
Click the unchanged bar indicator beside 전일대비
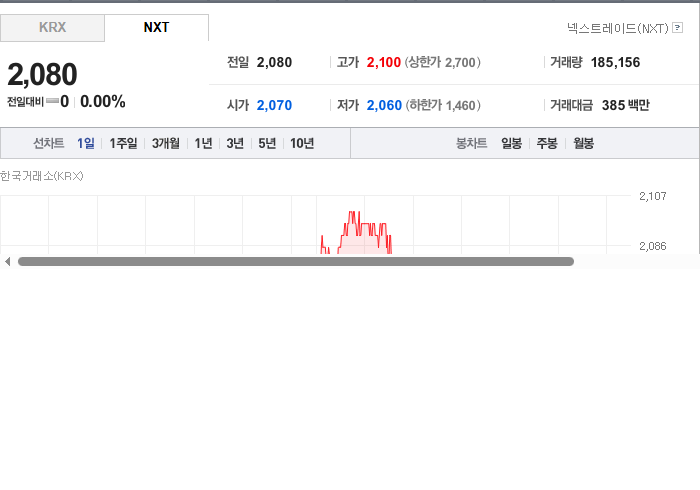(x=52, y=101)
